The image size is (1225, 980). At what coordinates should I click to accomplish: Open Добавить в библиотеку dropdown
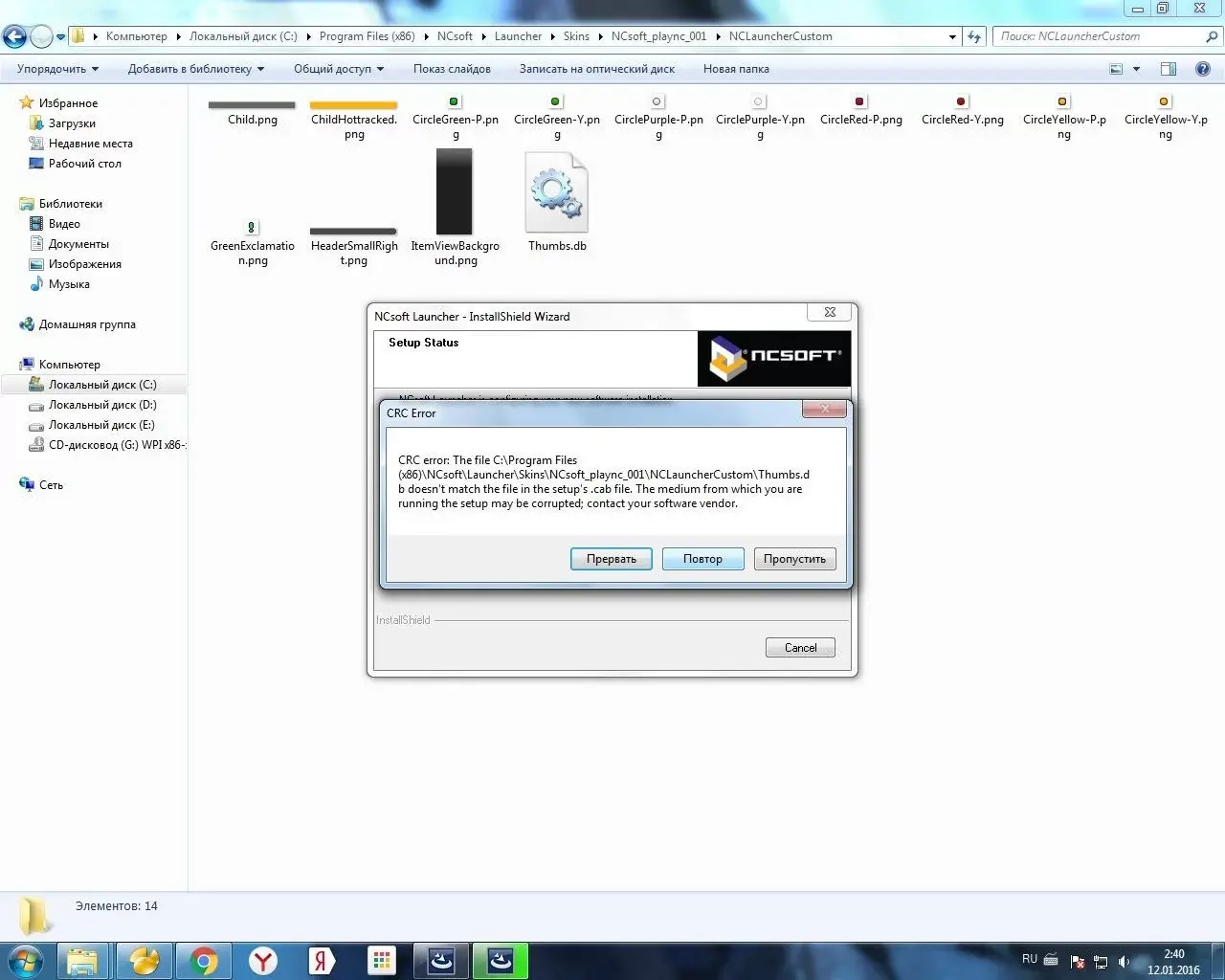[196, 69]
